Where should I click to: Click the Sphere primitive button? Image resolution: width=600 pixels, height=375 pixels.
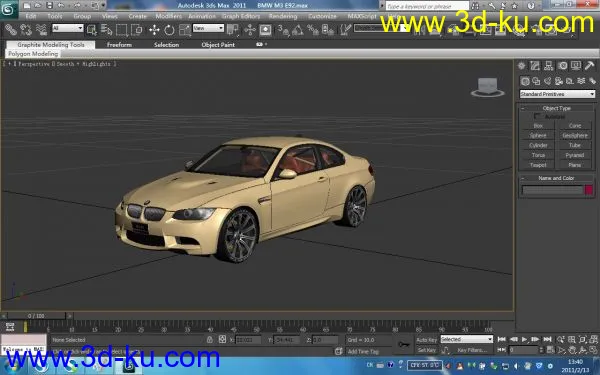click(538, 135)
